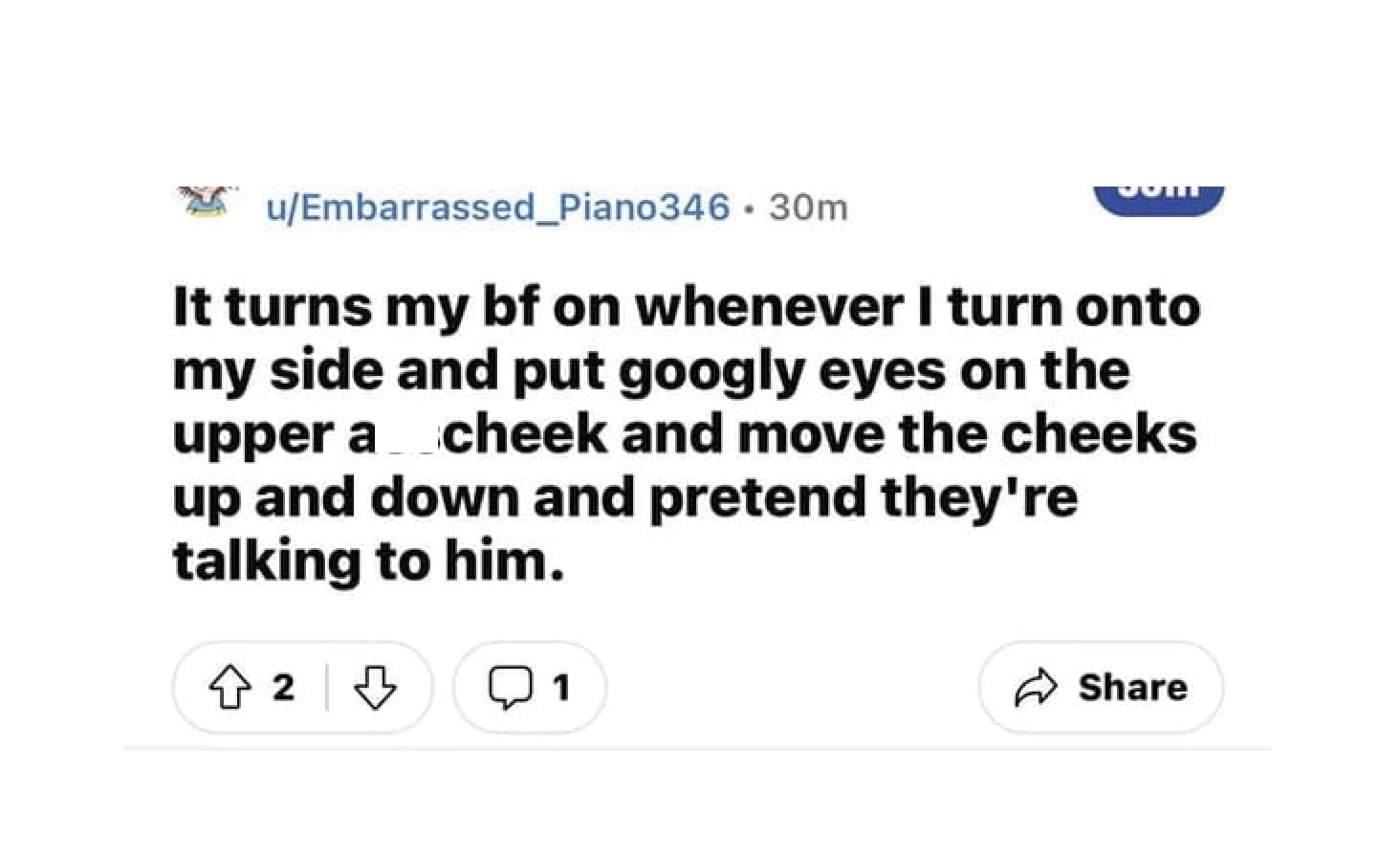This screenshot has width=1400, height=859.
Task: Click the horizontal divider line below the post
Action: [x=698, y=749]
